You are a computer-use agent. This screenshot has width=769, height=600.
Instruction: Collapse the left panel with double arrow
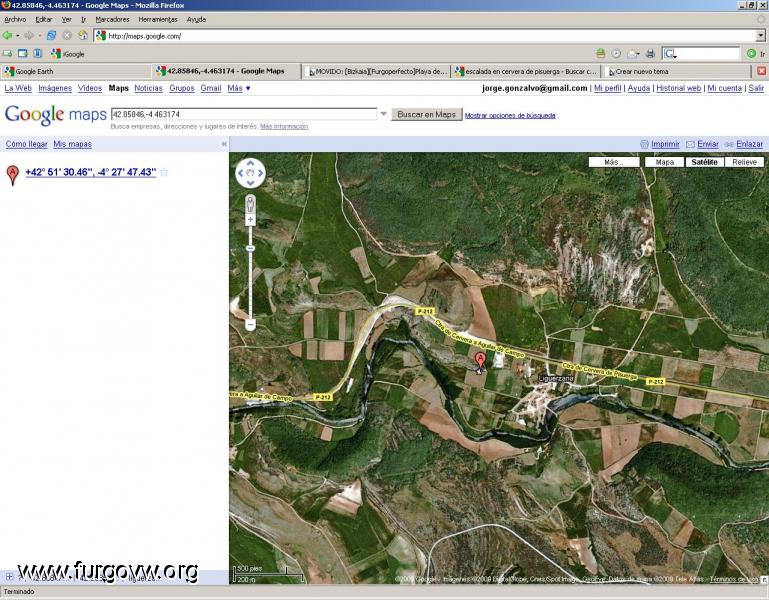tap(224, 144)
